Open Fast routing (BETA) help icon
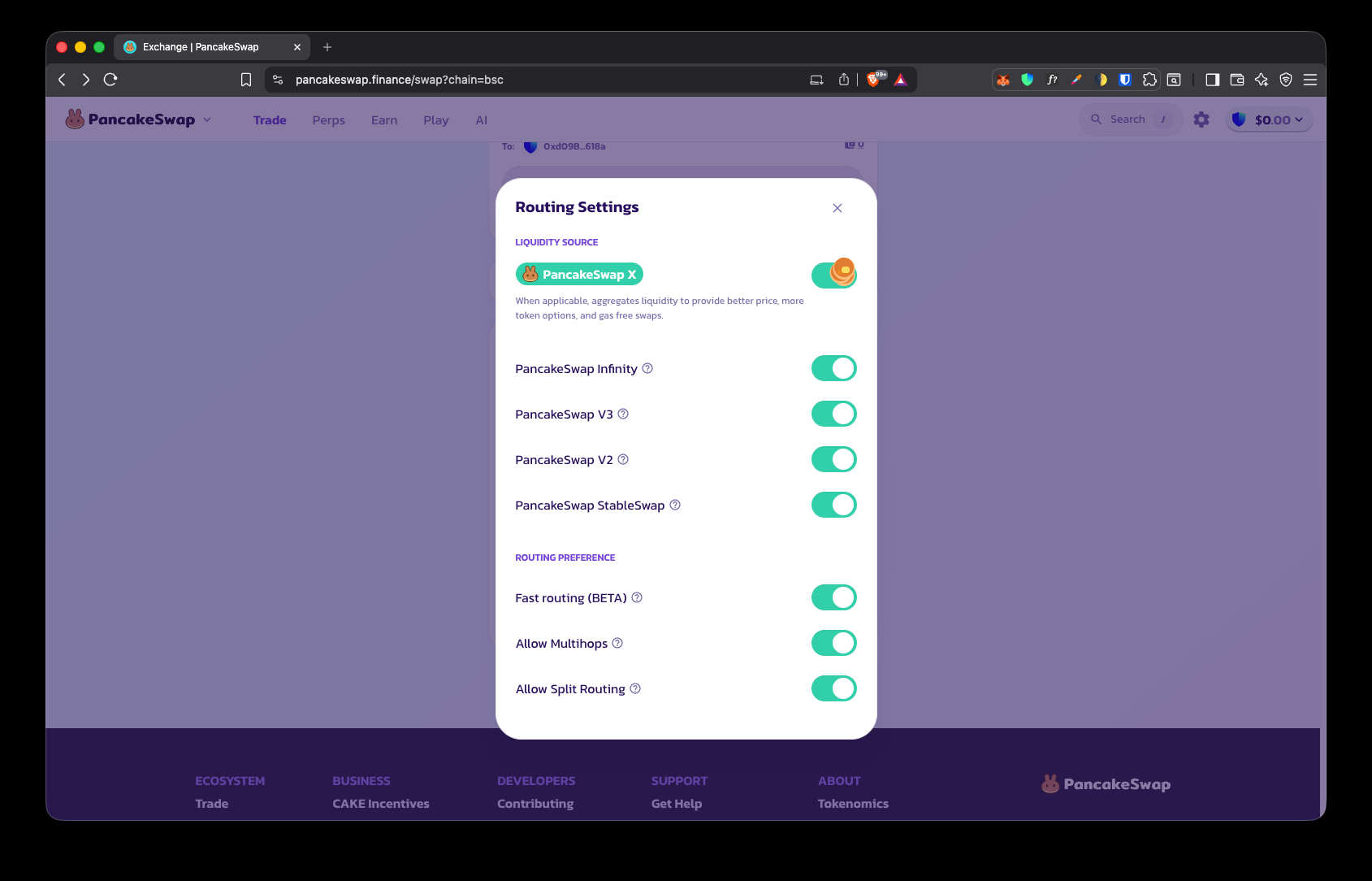 637,597
